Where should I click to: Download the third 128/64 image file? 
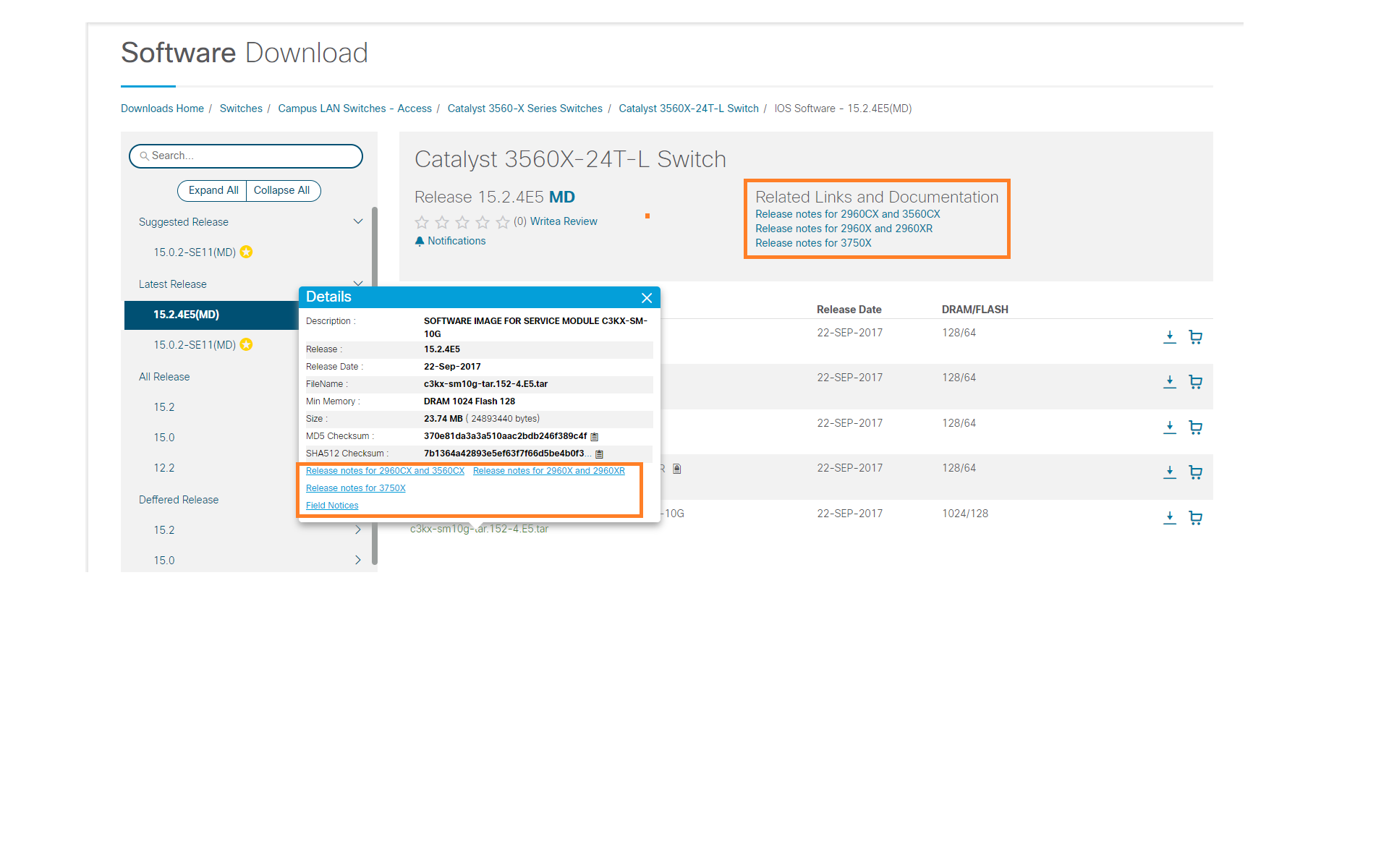point(1170,427)
